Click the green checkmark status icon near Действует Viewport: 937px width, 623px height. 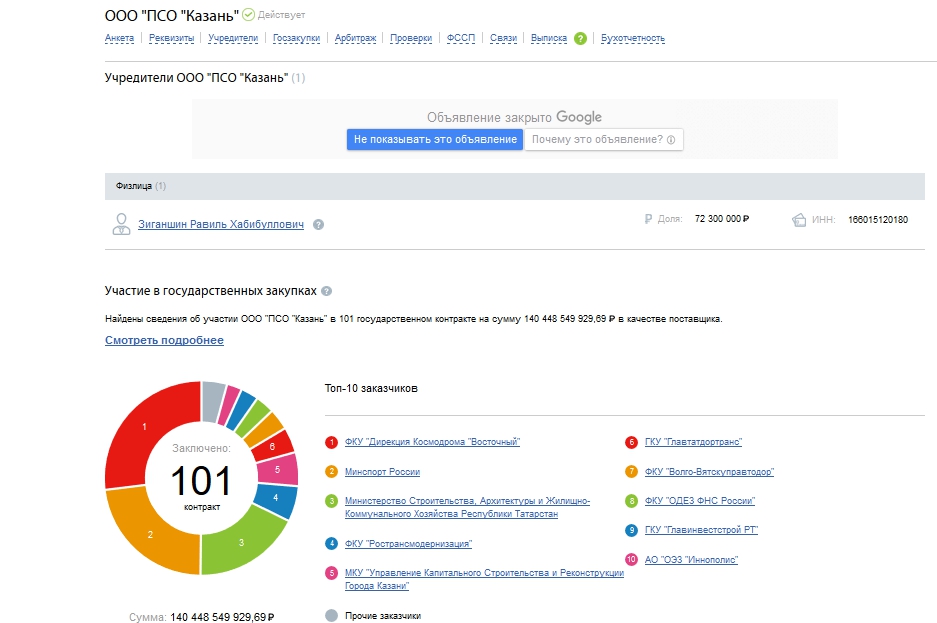click(x=248, y=14)
